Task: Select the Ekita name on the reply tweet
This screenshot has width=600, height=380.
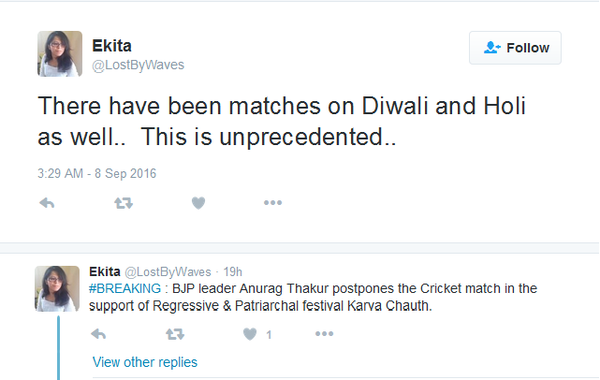Action: pyautogui.click(x=104, y=272)
